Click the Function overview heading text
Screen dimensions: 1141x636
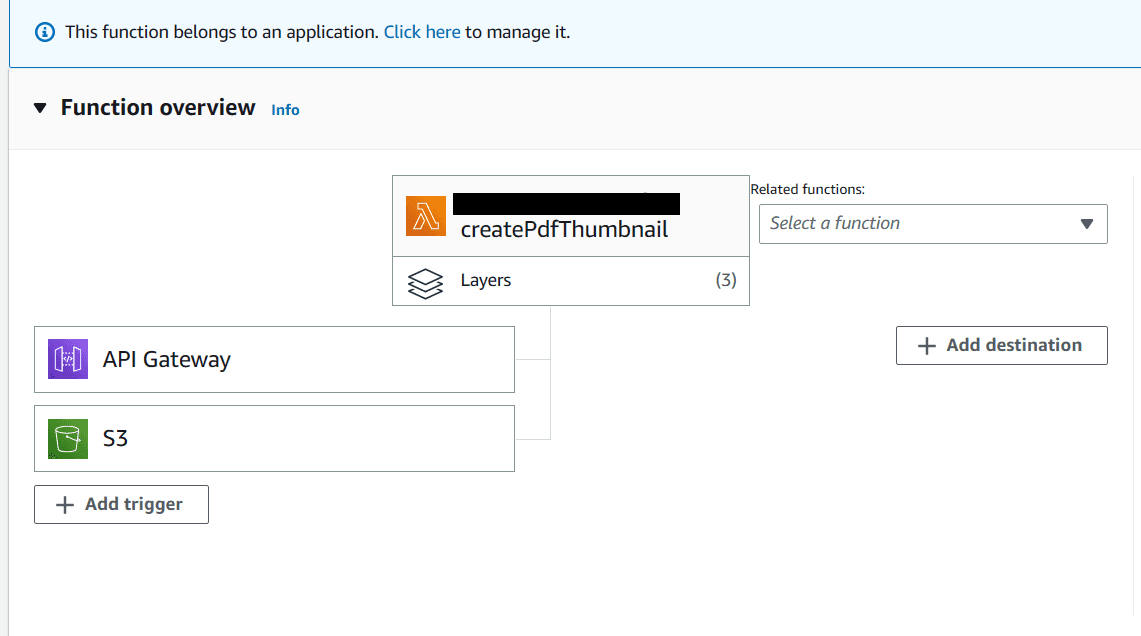click(158, 108)
